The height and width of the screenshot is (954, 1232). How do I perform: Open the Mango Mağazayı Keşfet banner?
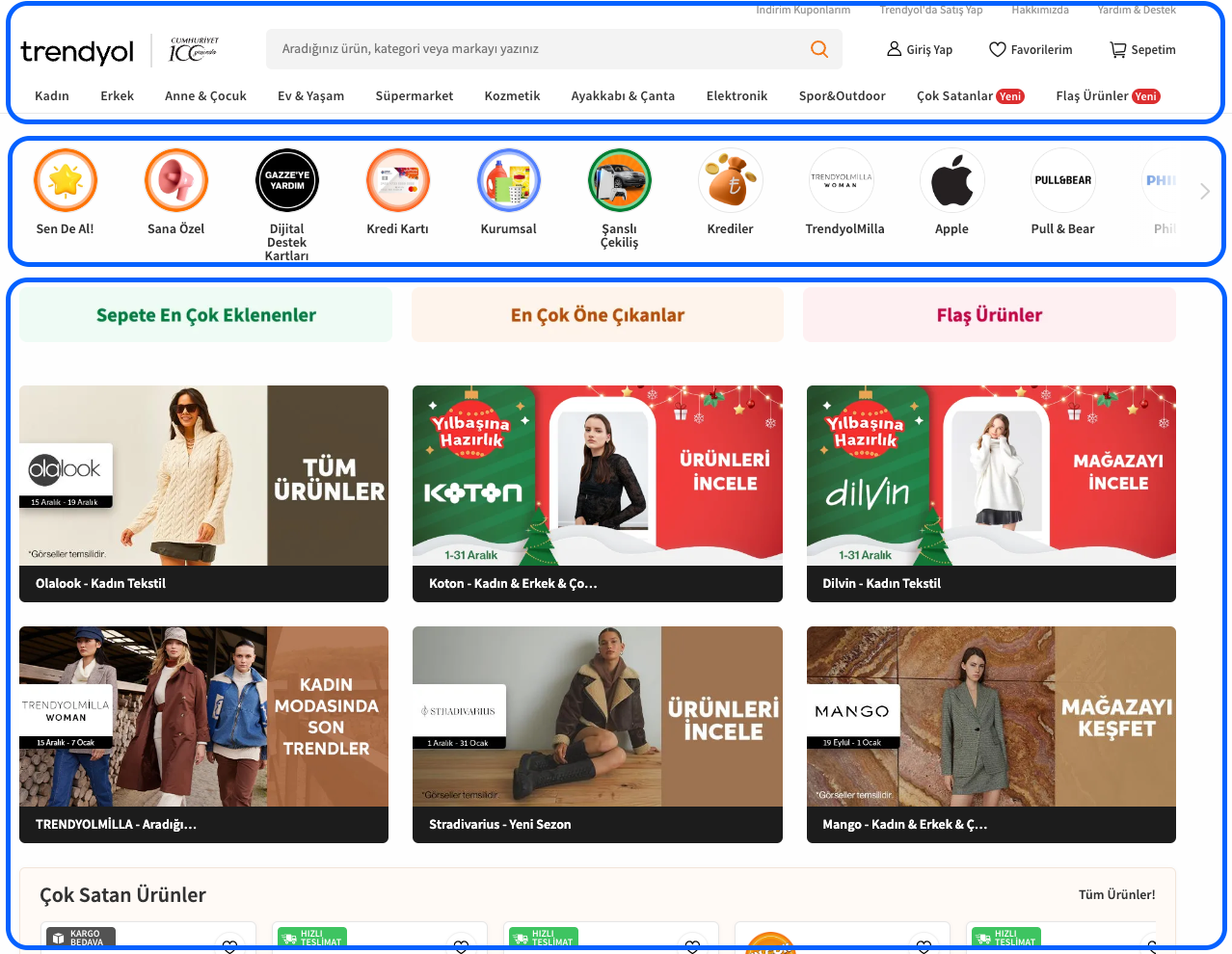pyautogui.click(x=991, y=716)
